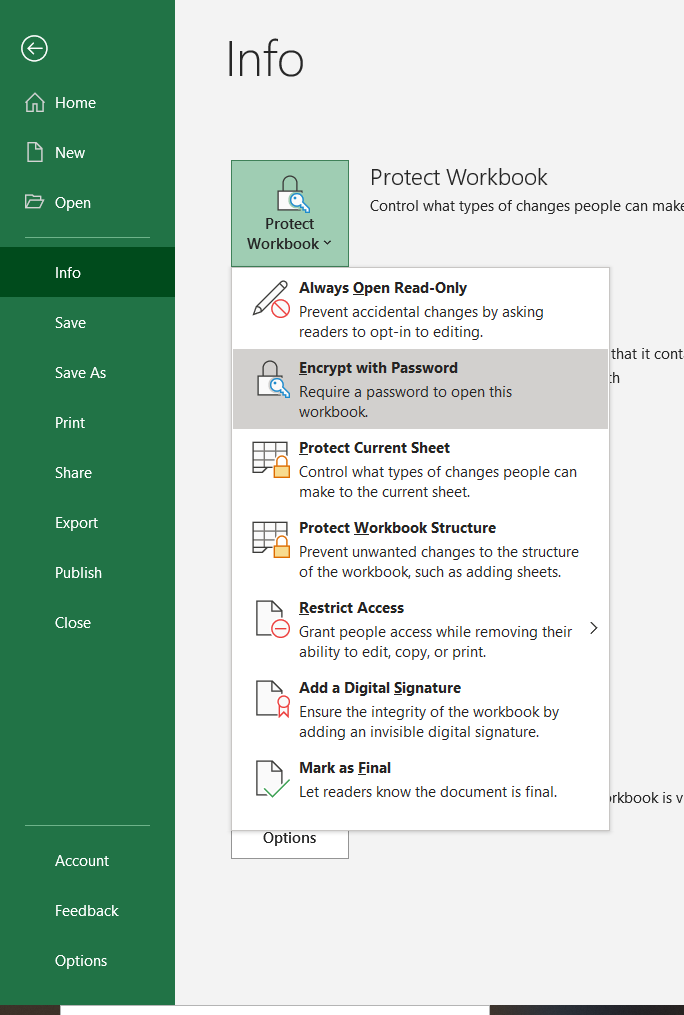The height and width of the screenshot is (1015, 684).
Task: Choose Close in the sidebar
Action: [x=87, y=623]
